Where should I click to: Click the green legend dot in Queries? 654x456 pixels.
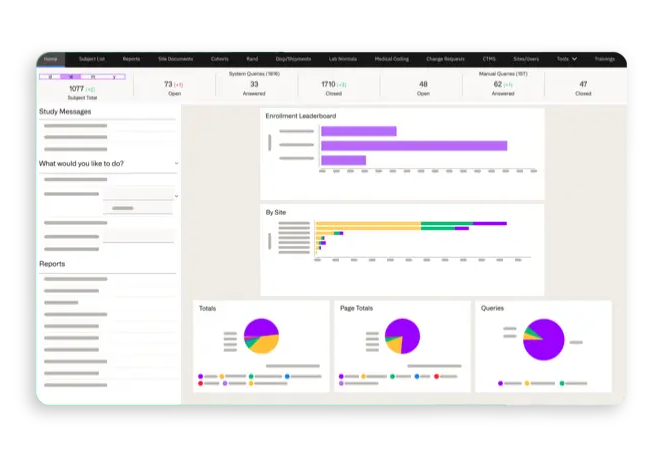562,383
